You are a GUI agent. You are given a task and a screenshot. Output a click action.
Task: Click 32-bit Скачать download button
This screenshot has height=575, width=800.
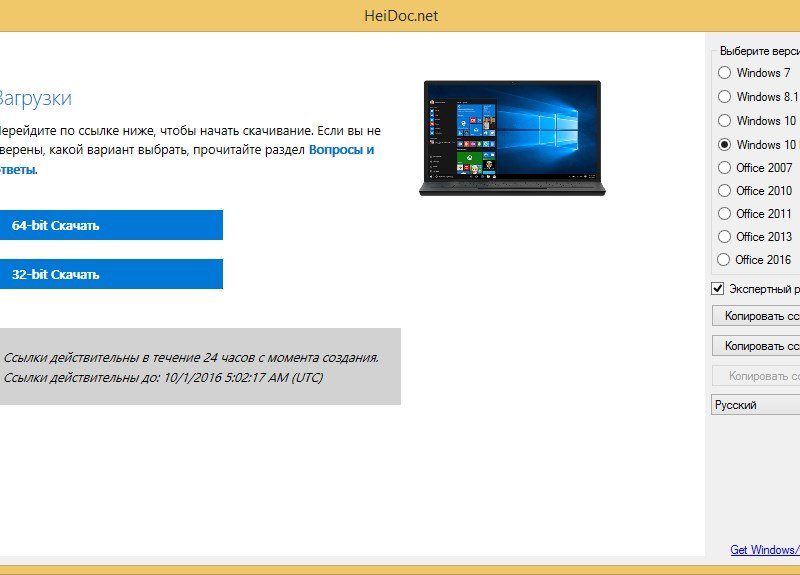click(x=111, y=274)
